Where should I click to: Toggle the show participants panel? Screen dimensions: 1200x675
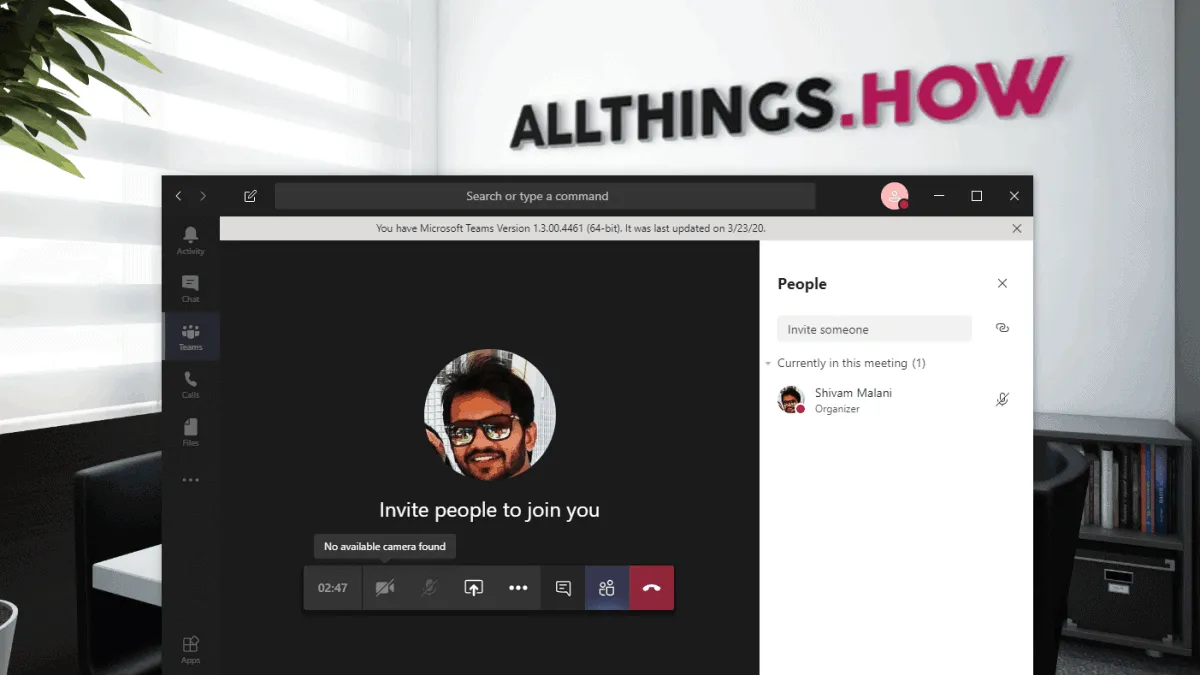point(607,588)
